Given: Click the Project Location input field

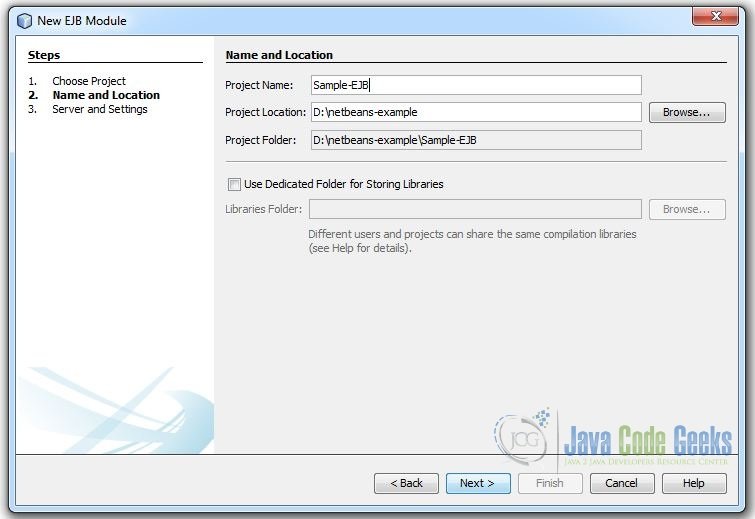Looking at the screenshot, I should tap(476, 112).
